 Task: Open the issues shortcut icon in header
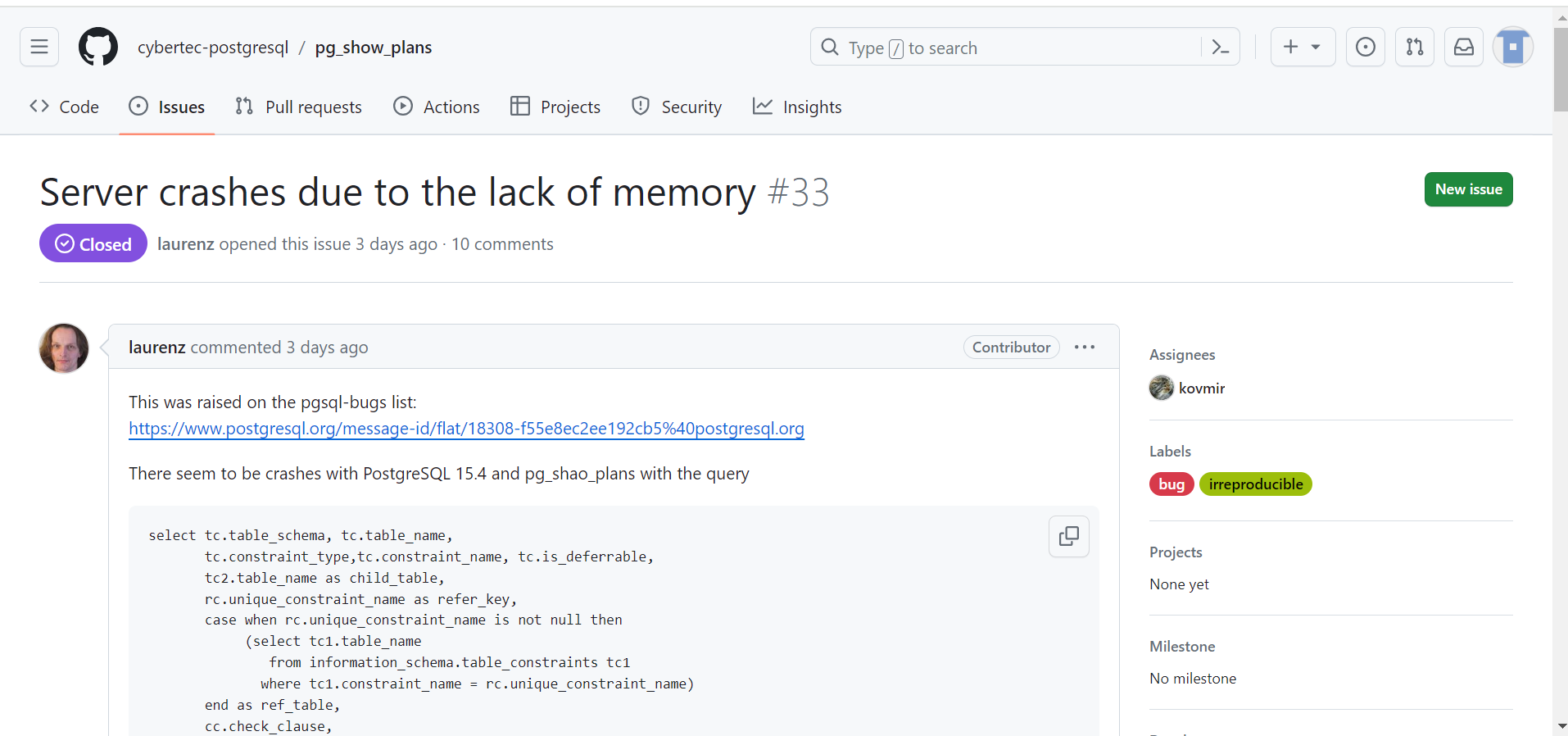1365,48
